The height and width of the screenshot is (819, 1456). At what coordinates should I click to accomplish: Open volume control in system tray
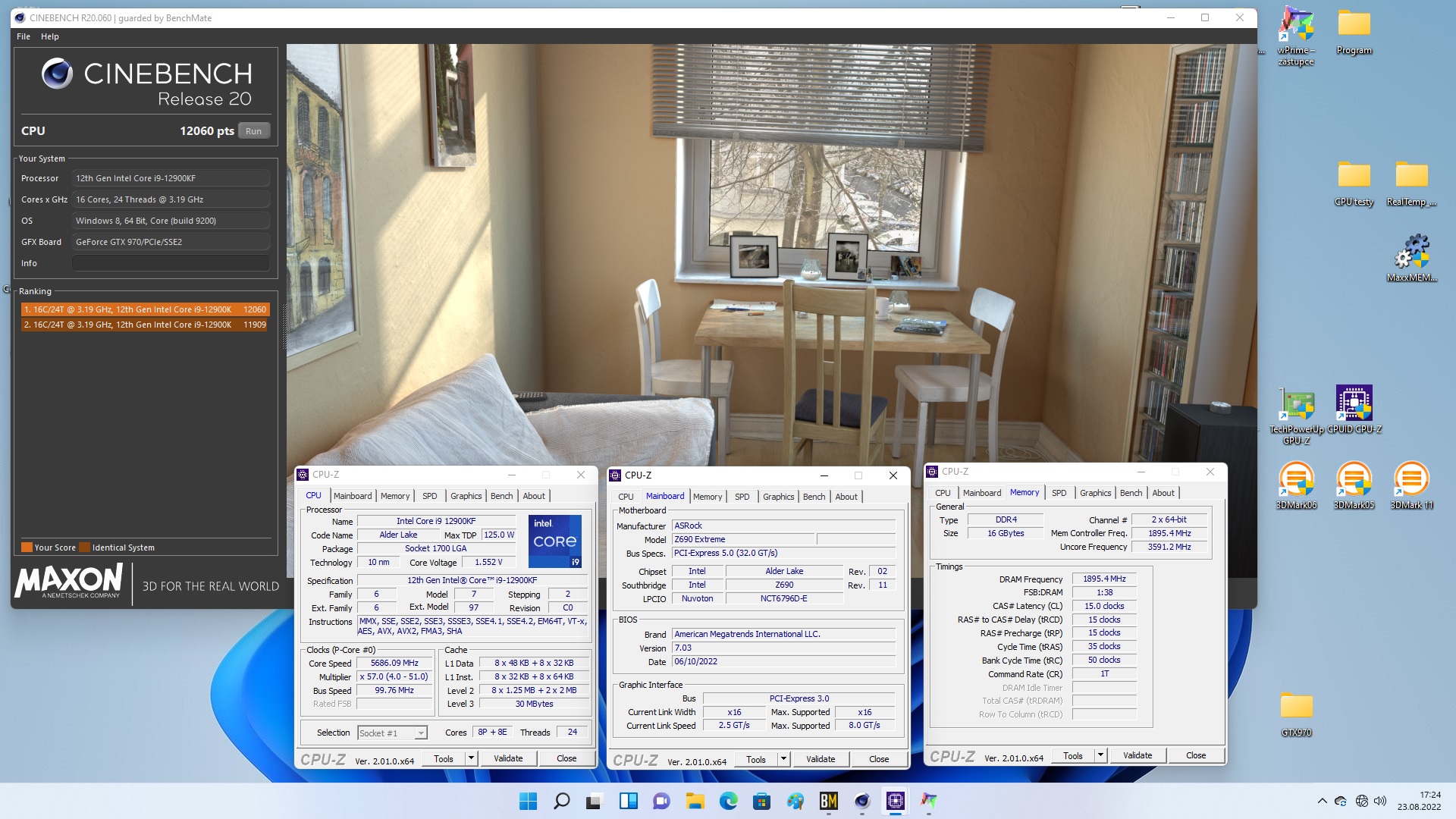pos(1380,801)
